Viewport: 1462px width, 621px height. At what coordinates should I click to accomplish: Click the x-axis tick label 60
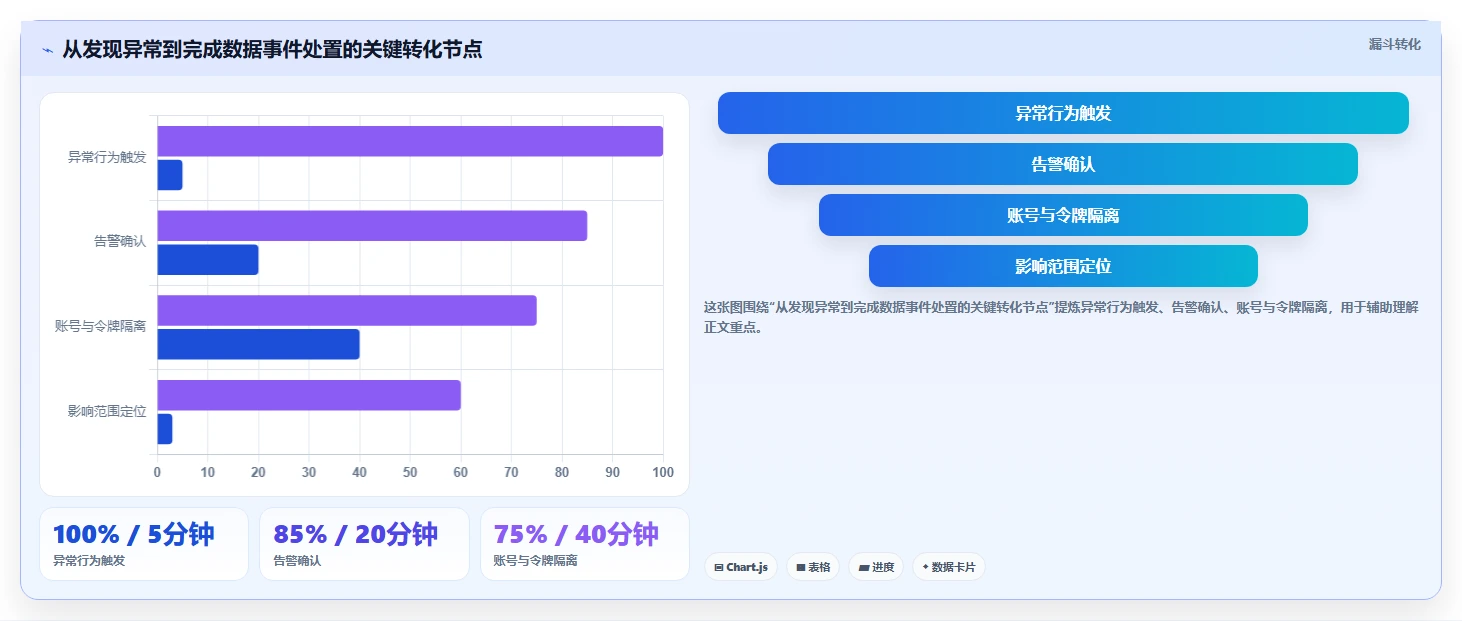pyautogui.click(x=461, y=472)
